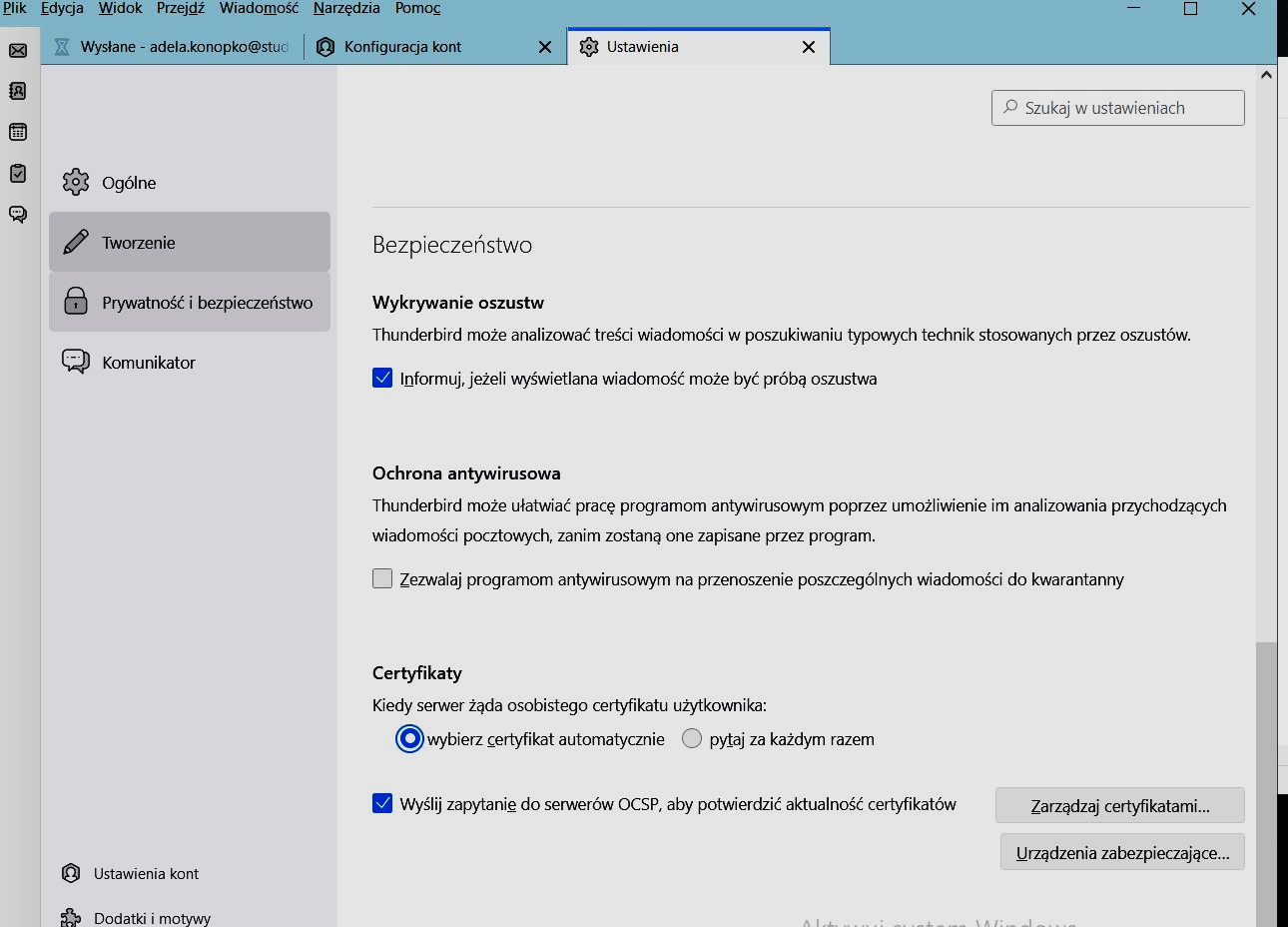
Task: Click Urządzenia zabezpieczające button
Action: pos(1122,852)
